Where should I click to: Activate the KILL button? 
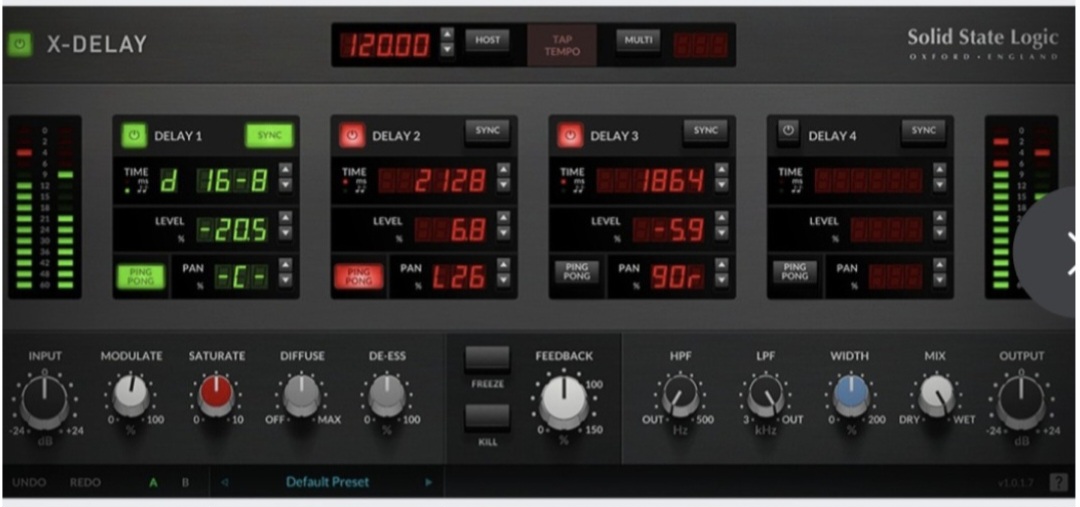[487, 417]
